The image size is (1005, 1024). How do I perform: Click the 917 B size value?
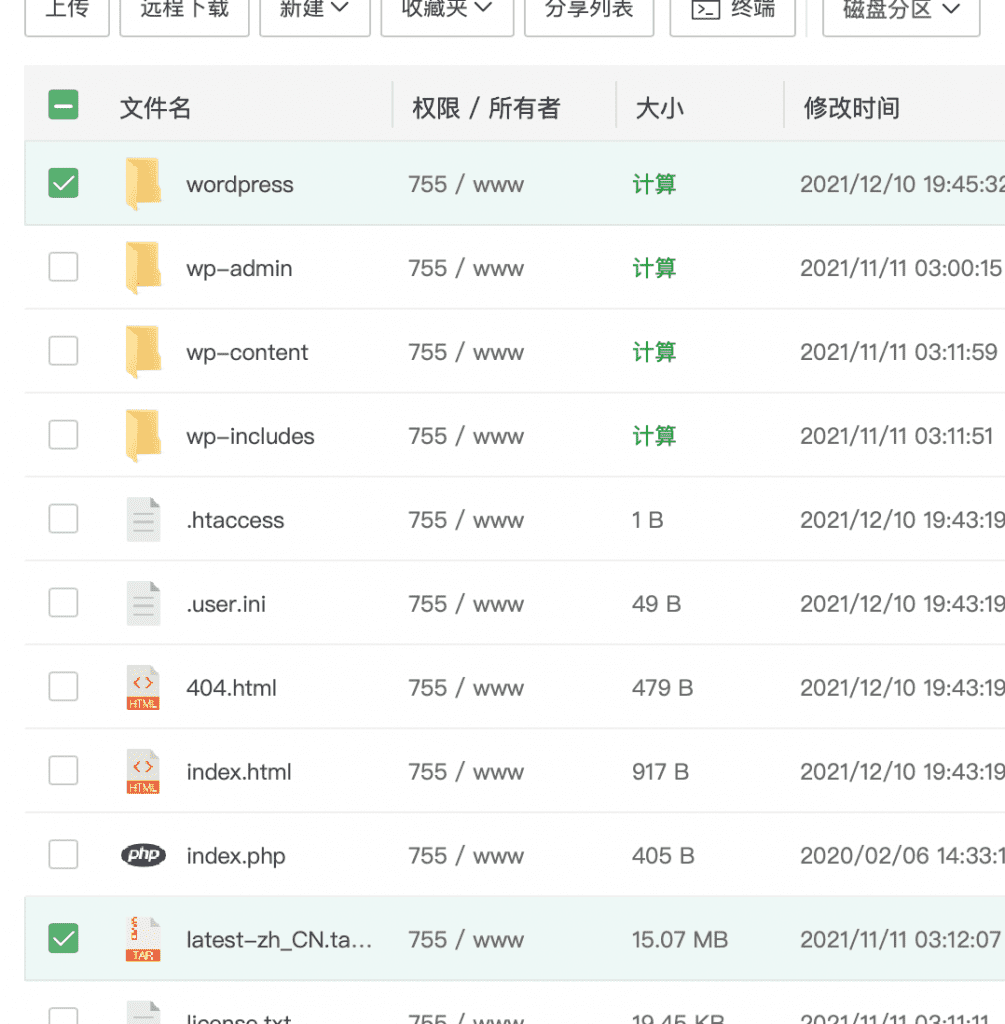660,772
